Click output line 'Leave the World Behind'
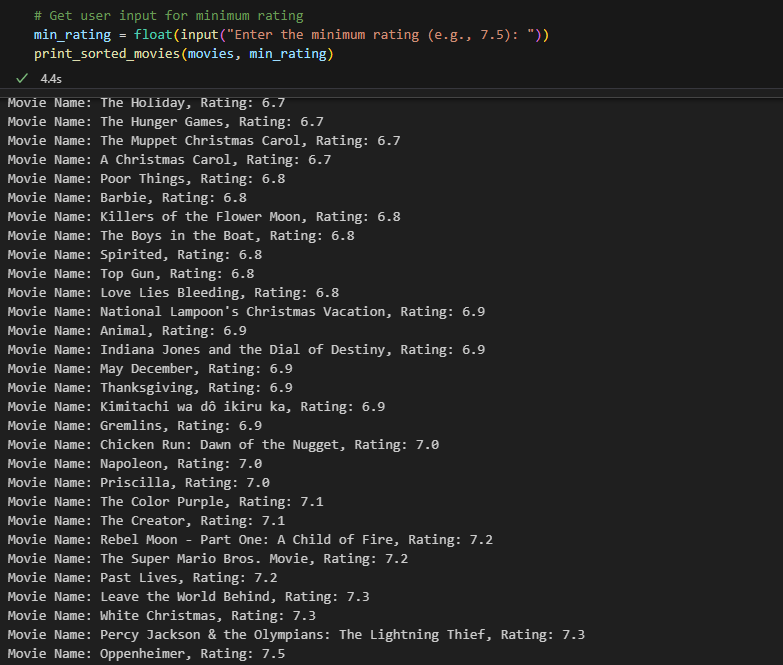 click(188, 596)
